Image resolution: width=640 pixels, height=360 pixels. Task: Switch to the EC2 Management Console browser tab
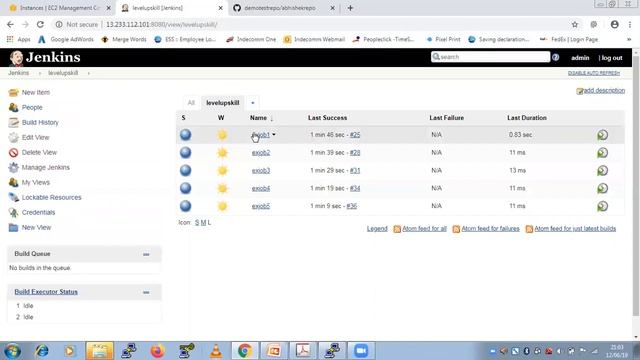pos(60,8)
